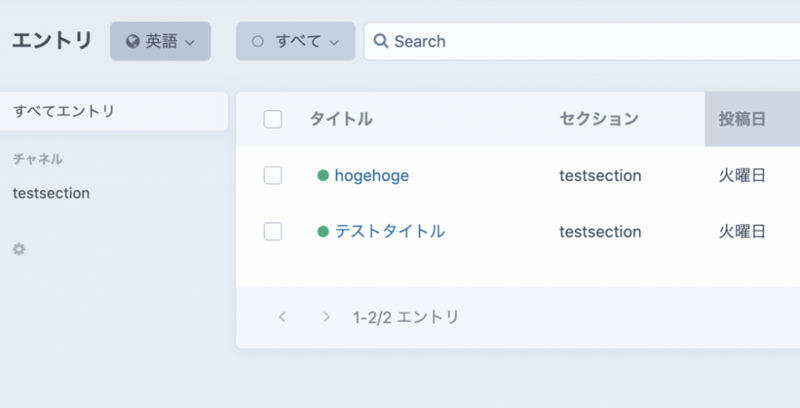The image size is (800, 408).
Task: Click the タイトル column header
Action: 341,120
